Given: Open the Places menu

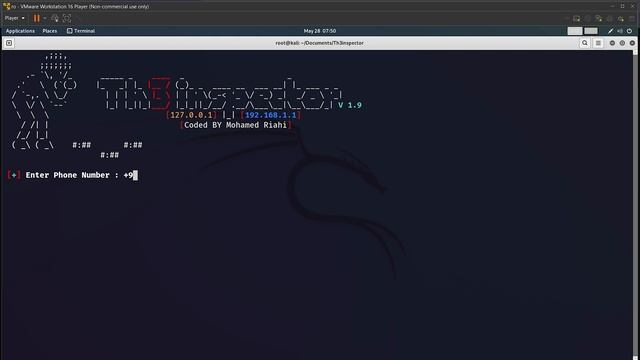Looking at the screenshot, I should point(50,31).
